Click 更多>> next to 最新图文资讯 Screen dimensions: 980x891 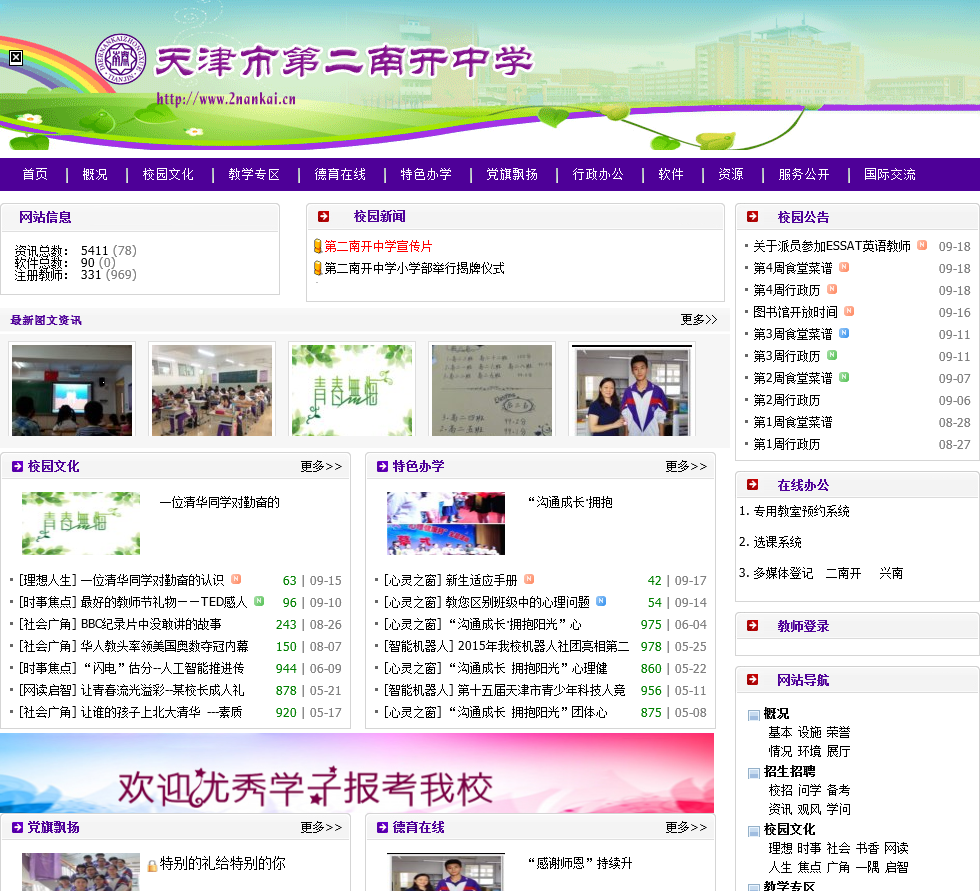[699, 319]
